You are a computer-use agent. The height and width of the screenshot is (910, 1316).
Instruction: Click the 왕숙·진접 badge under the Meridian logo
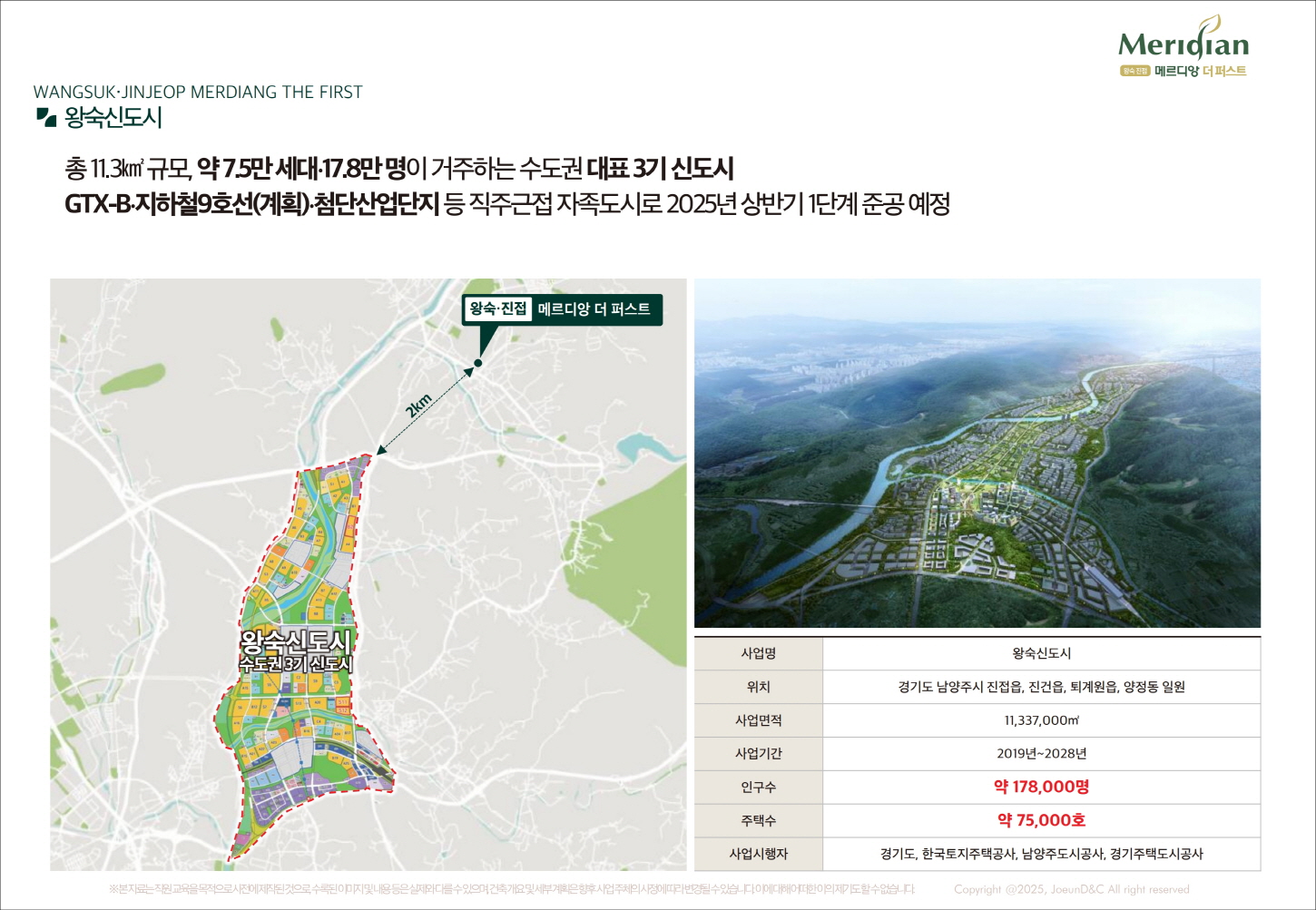1134,71
